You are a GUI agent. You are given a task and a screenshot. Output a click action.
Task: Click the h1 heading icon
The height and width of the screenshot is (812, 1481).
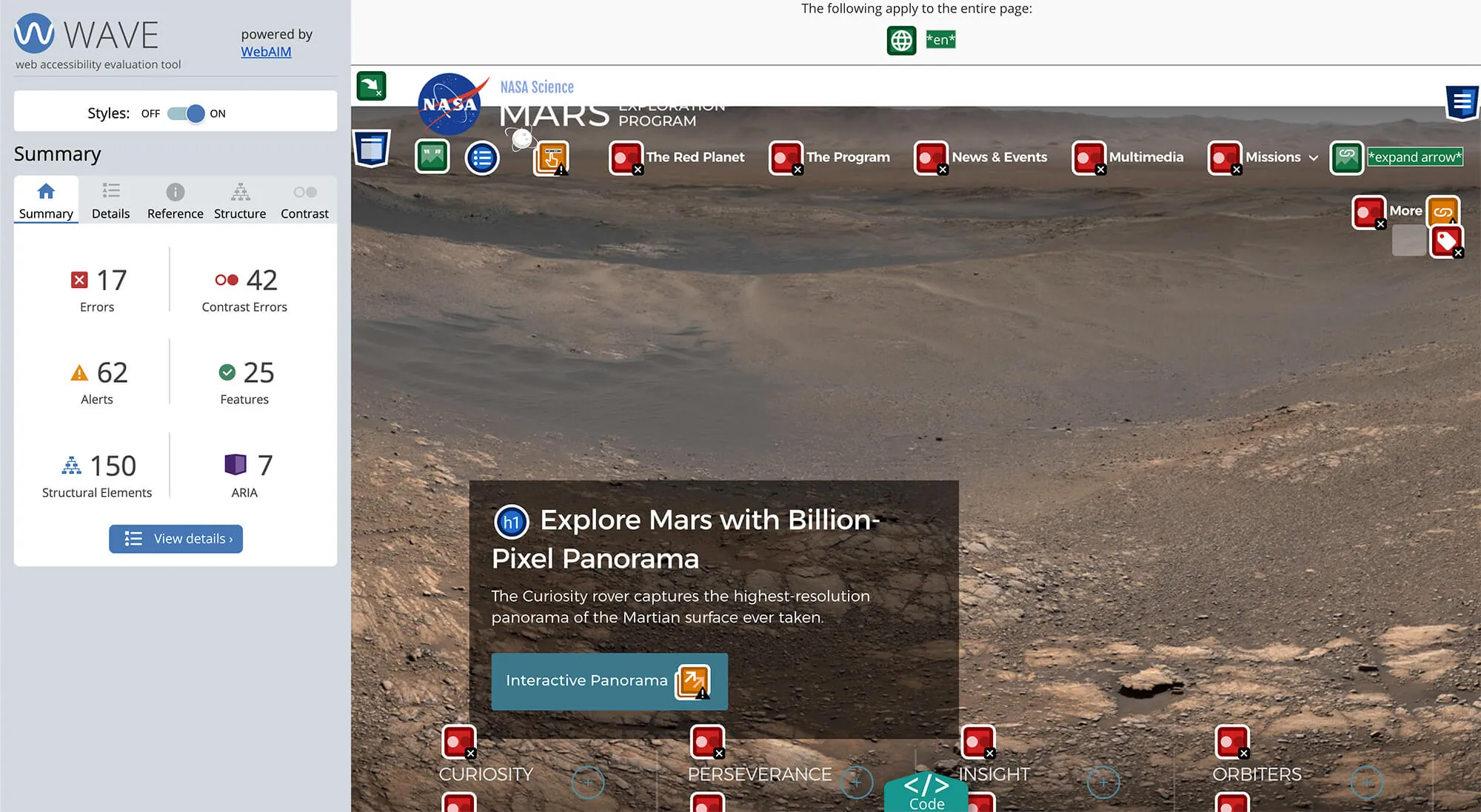(x=511, y=522)
